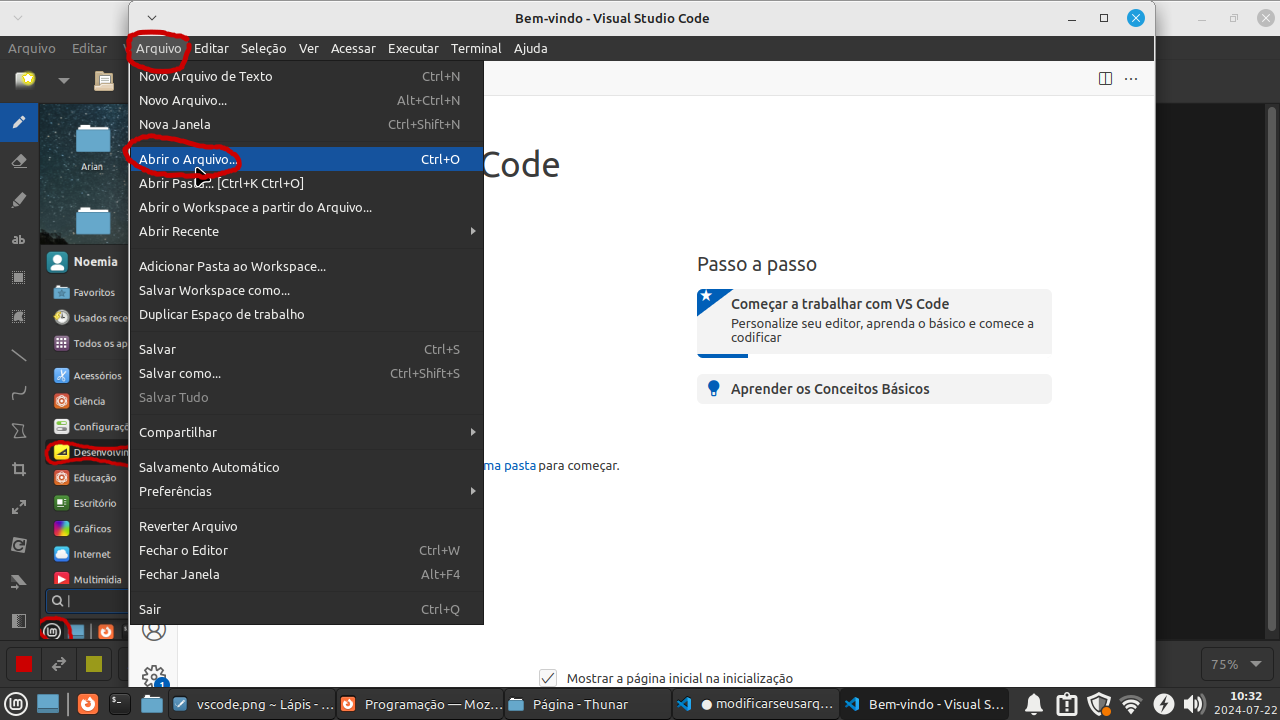Image resolution: width=1280 pixels, height=720 pixels.
Task: Choose the crop tool in the Lápis sidebar
Action: pos(18,469)
